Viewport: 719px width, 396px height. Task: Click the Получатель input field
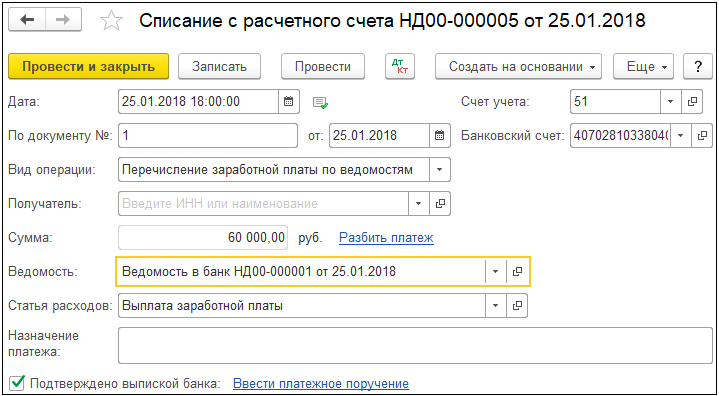pyautogui.click(x=263, y=204)
